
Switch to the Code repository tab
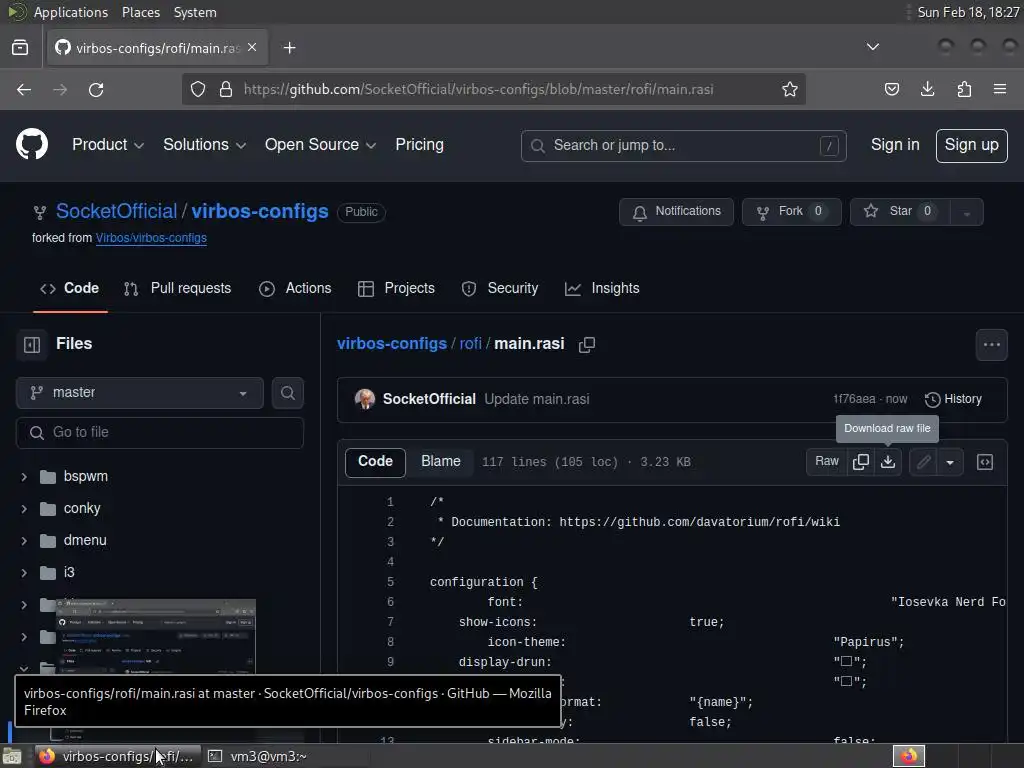click(x=70, y=288)
